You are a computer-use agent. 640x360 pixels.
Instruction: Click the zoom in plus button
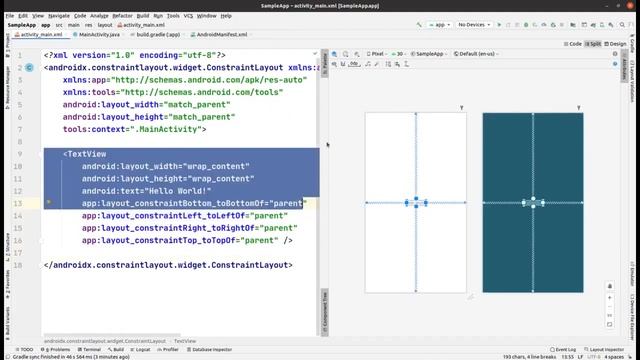(610, 298)
